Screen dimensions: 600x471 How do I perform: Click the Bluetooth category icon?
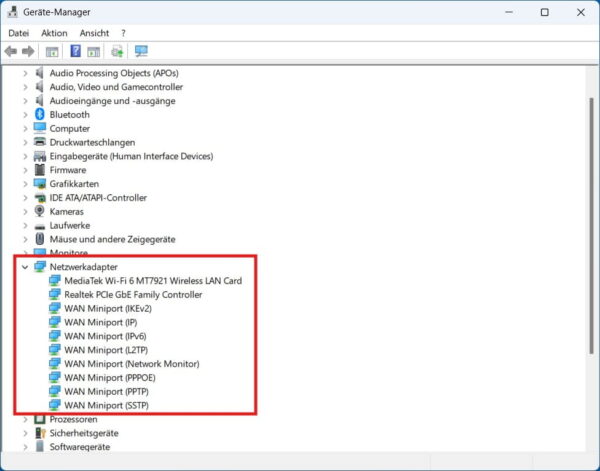[40, 114]
